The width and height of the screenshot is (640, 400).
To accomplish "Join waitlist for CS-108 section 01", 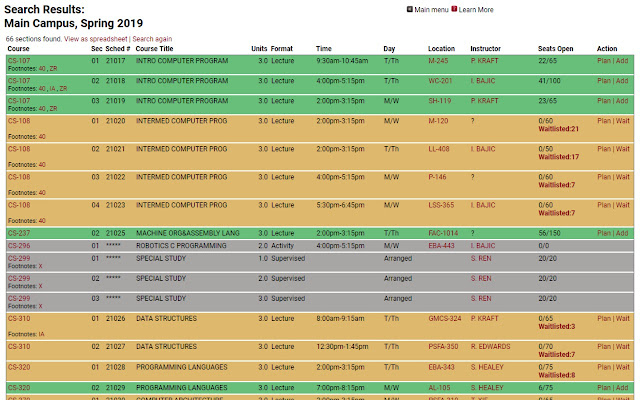I will tap(623, 121).
